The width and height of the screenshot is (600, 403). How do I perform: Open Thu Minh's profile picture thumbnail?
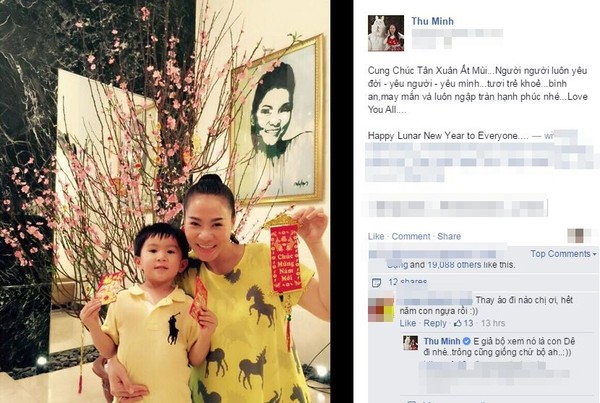(x=386, y=33)
